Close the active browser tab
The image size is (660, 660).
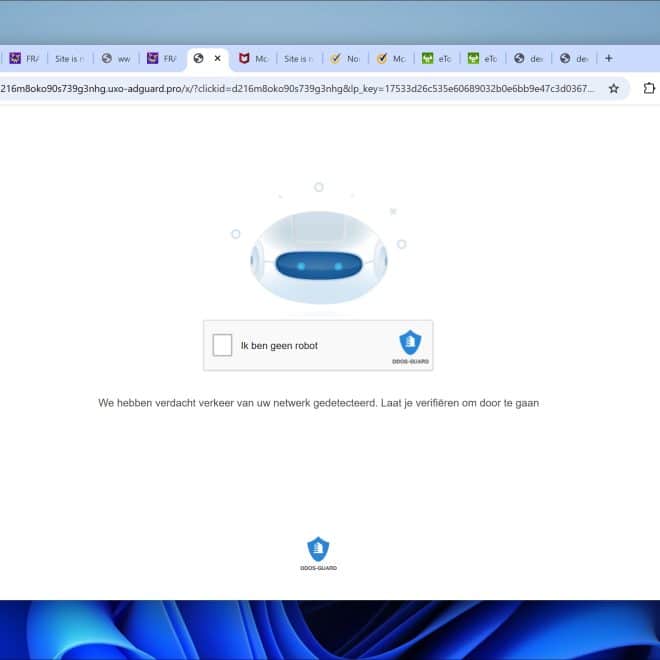(218, 59)
